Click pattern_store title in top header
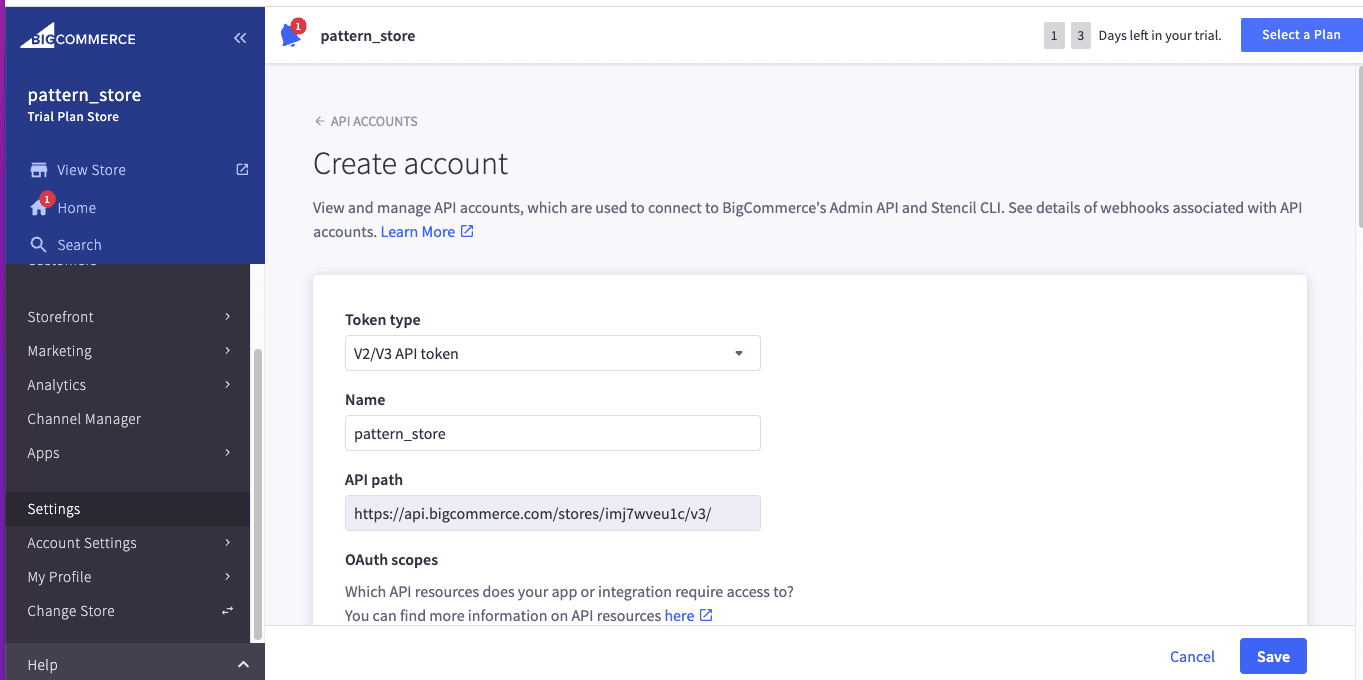This screenshot has width=1363, height=680. click(x=368, y=36)
